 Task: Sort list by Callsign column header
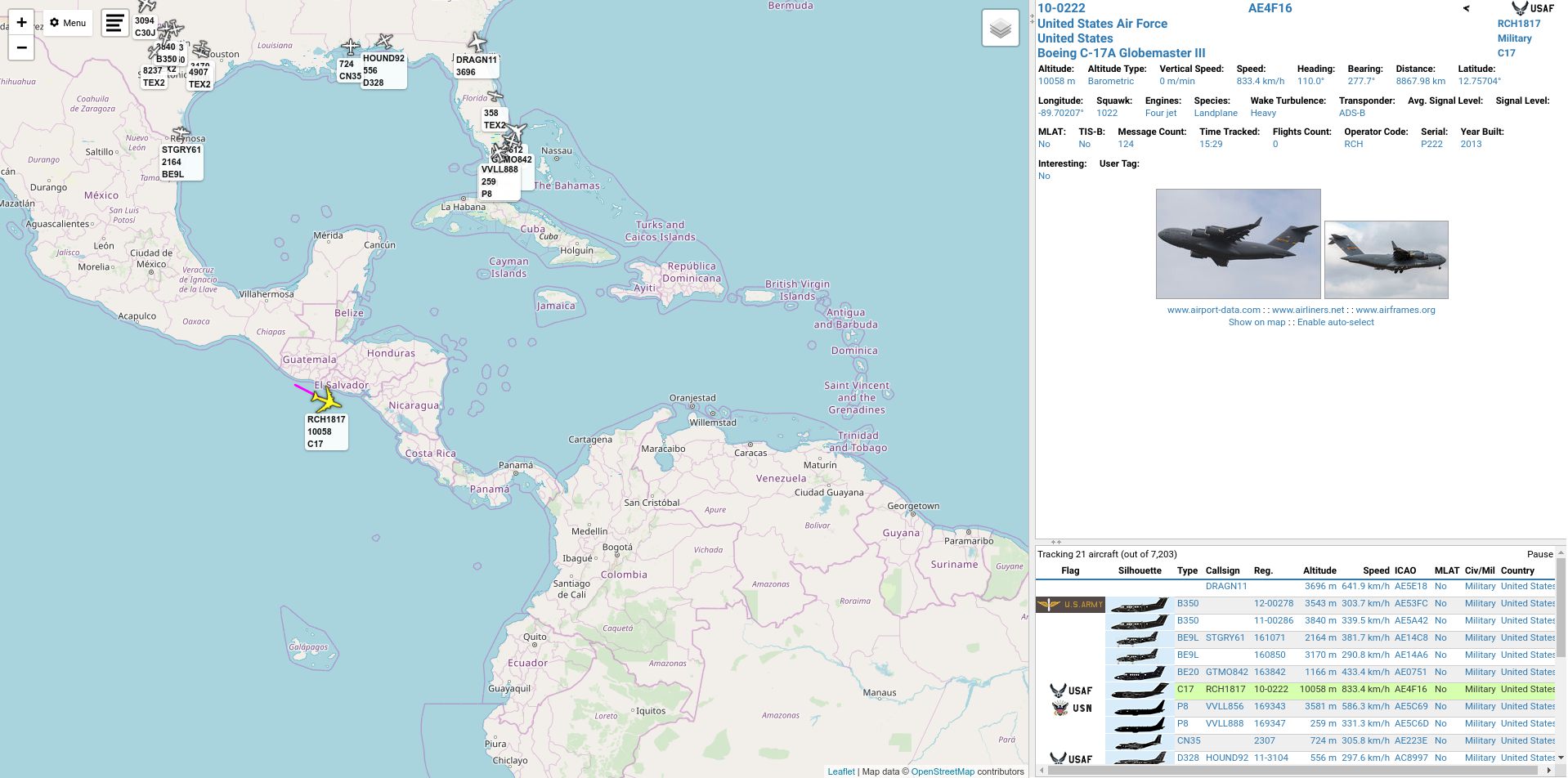(1222, 570)
